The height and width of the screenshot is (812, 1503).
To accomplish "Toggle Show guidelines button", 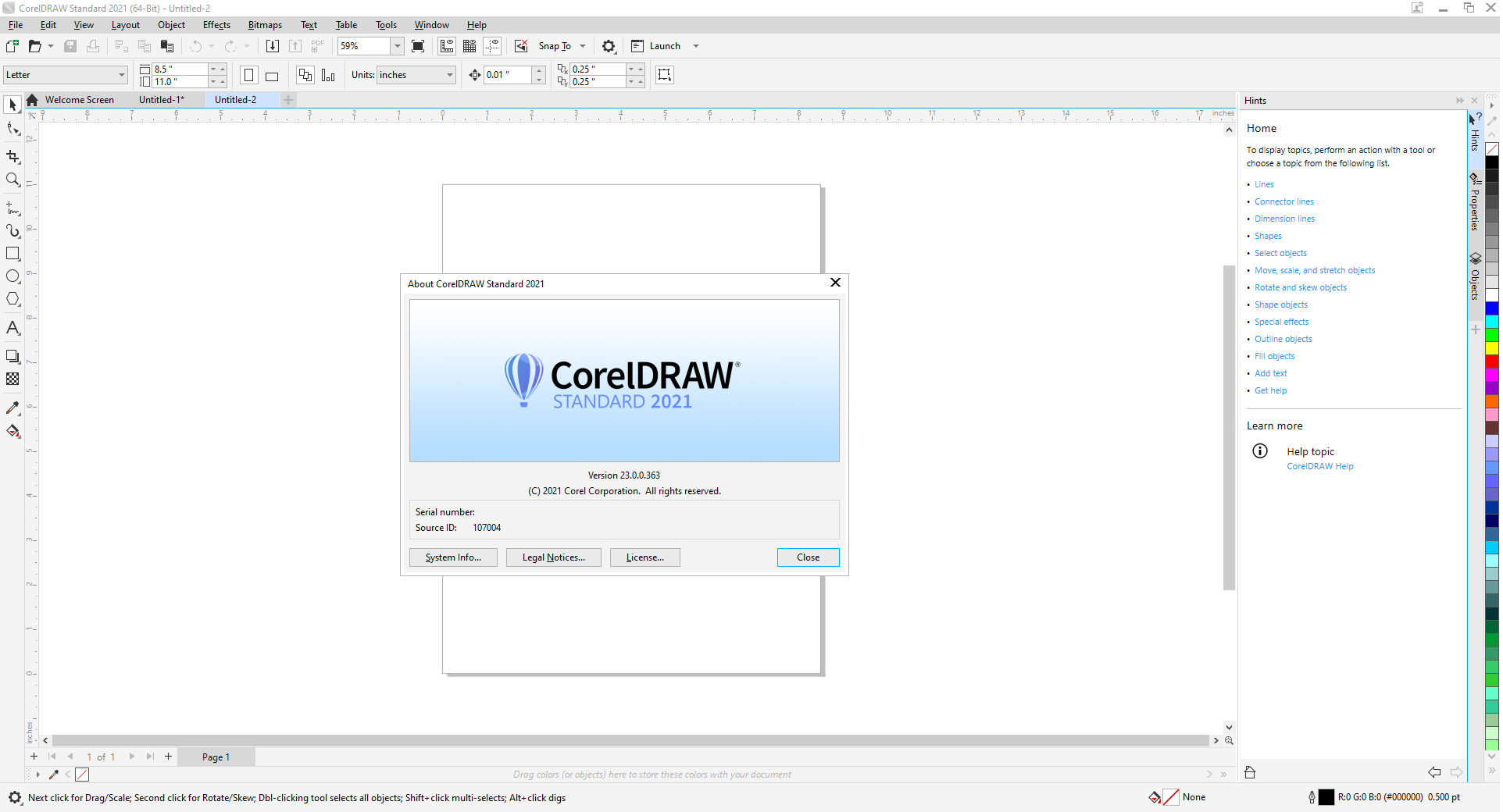I will [x=492, y=46].
